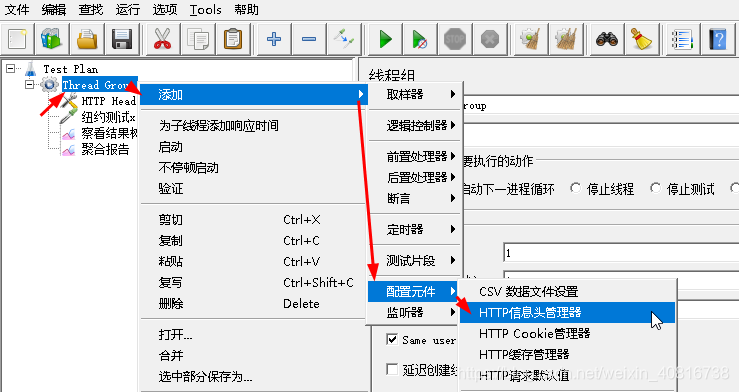The height and width of the screenshot is (392, 739).
Task: Open the Templates icon in toolbar
Action: (x=51, y=39)
